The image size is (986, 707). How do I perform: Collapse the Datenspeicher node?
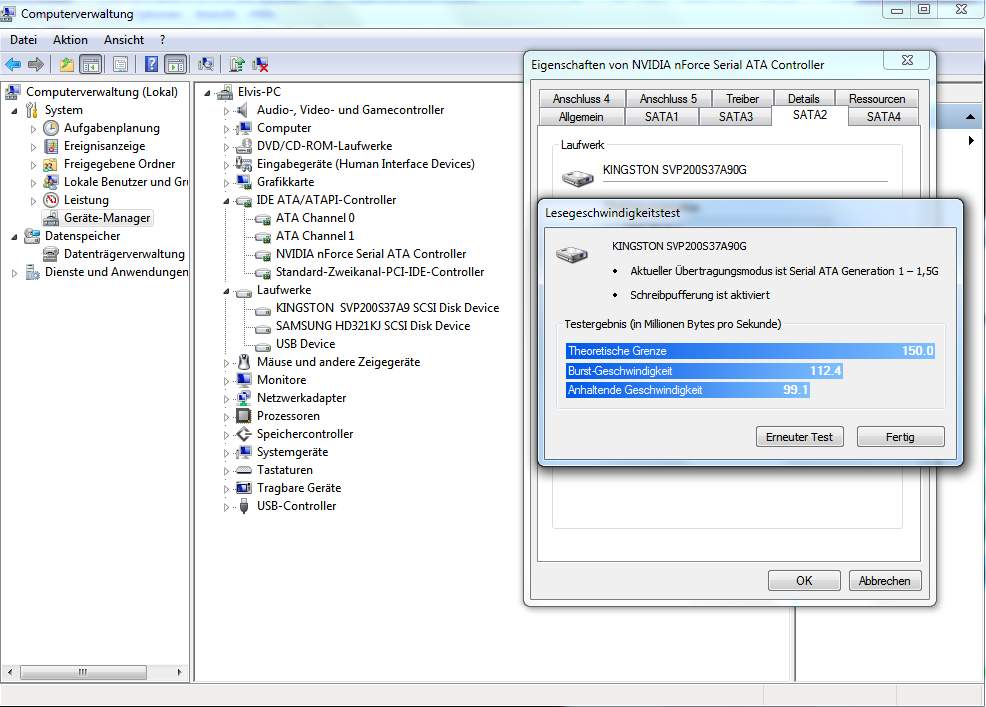(14, 237)
